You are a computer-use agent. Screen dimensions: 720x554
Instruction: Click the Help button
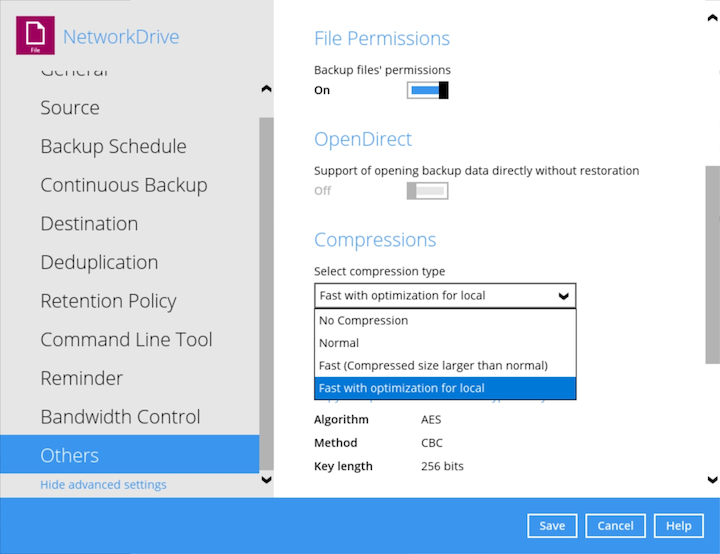point(679,526)
